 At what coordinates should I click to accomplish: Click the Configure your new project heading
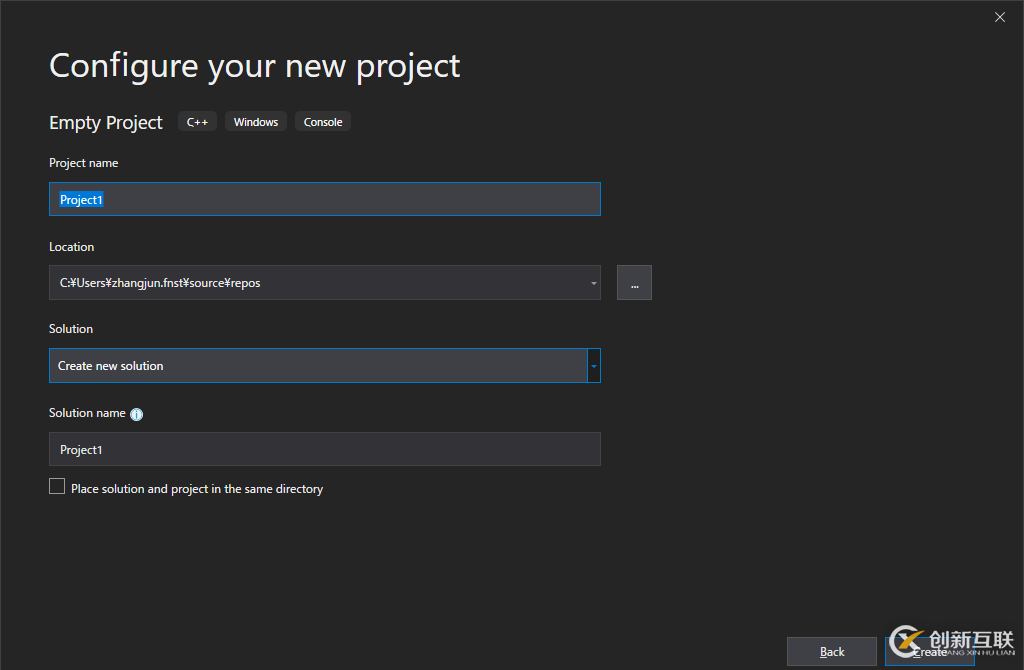[x=255, y=66]
